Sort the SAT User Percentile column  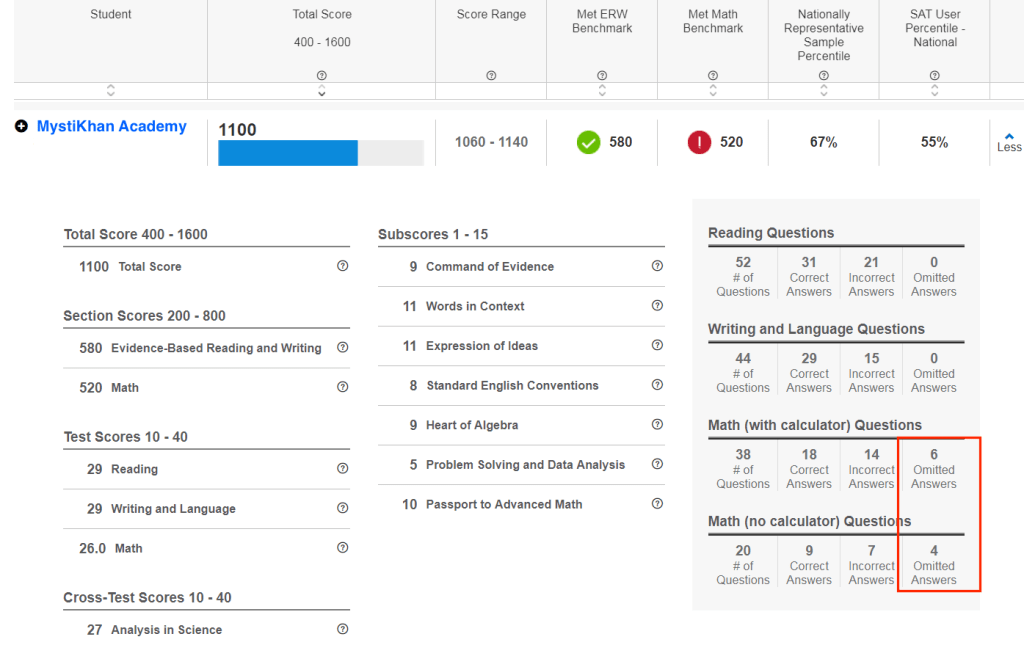(x=935, y=91)
